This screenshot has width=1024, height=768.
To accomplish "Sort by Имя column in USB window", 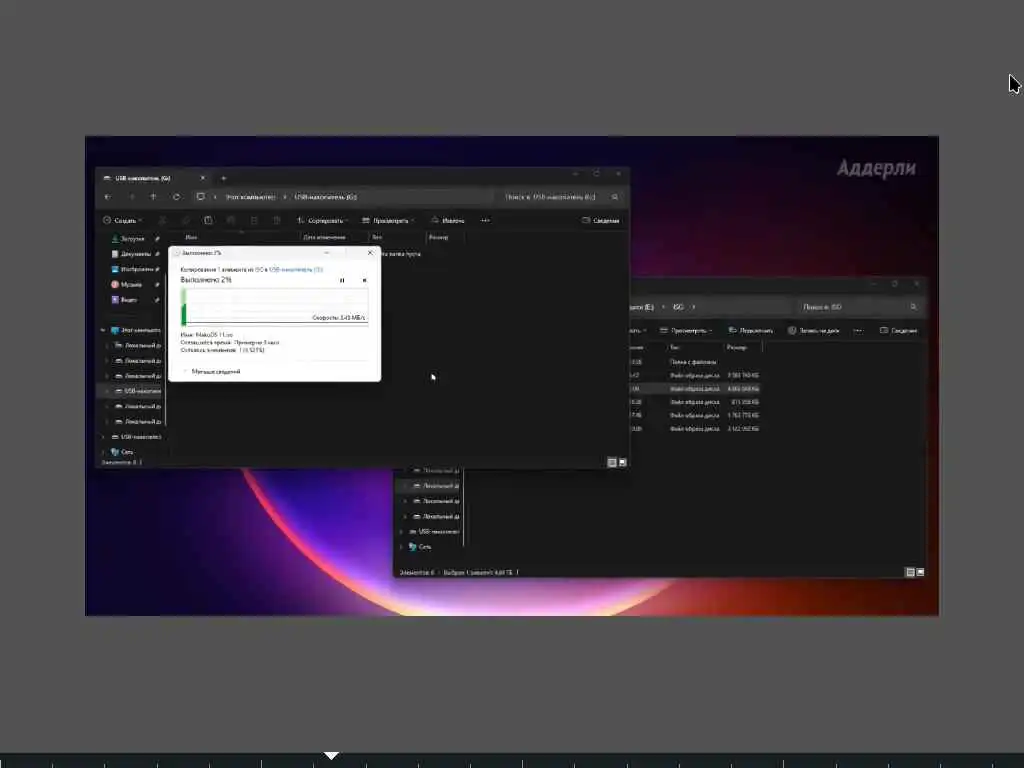I will tap(191, 238).
